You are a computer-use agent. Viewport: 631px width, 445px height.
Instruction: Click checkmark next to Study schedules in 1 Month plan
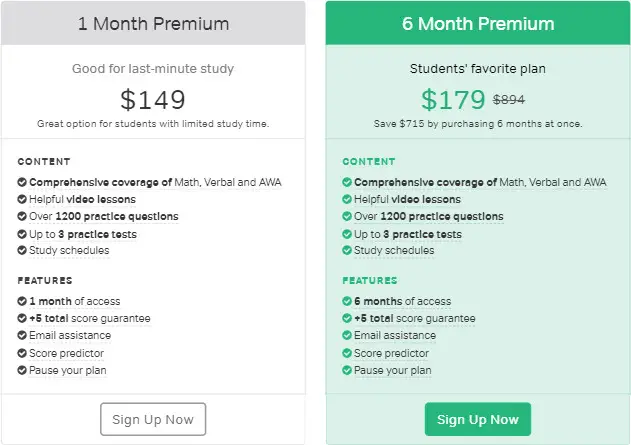coord(22,250)
